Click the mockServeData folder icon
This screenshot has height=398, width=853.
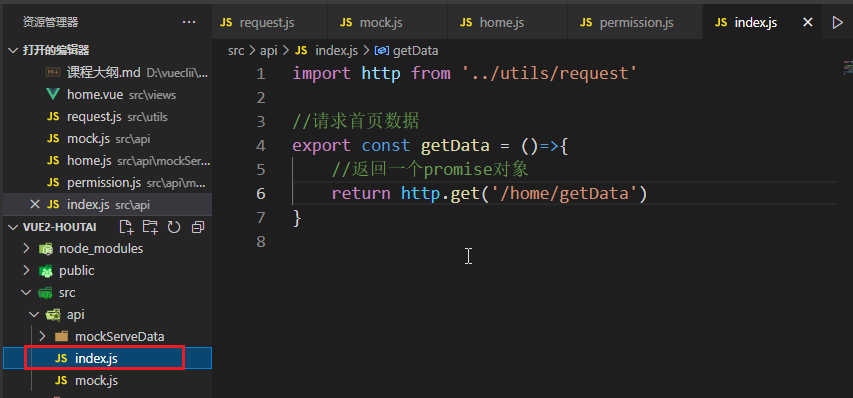[61, 337]
